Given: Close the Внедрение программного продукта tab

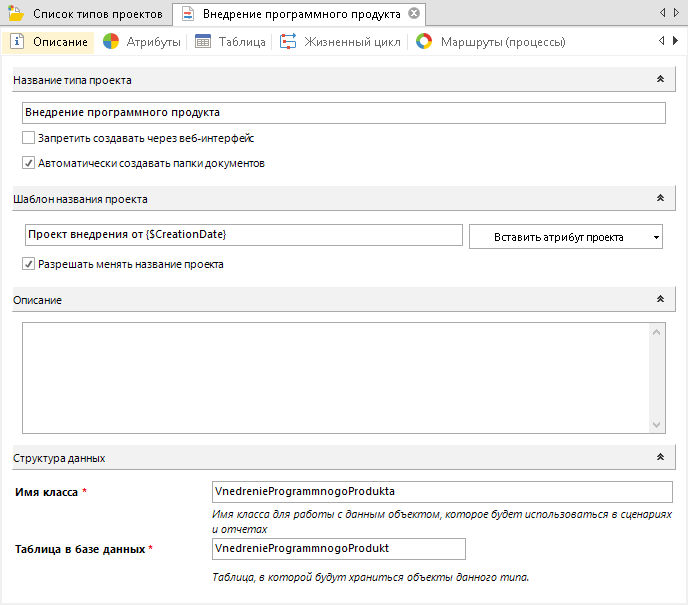Looking at the screenshot, I should pos(413,14).
